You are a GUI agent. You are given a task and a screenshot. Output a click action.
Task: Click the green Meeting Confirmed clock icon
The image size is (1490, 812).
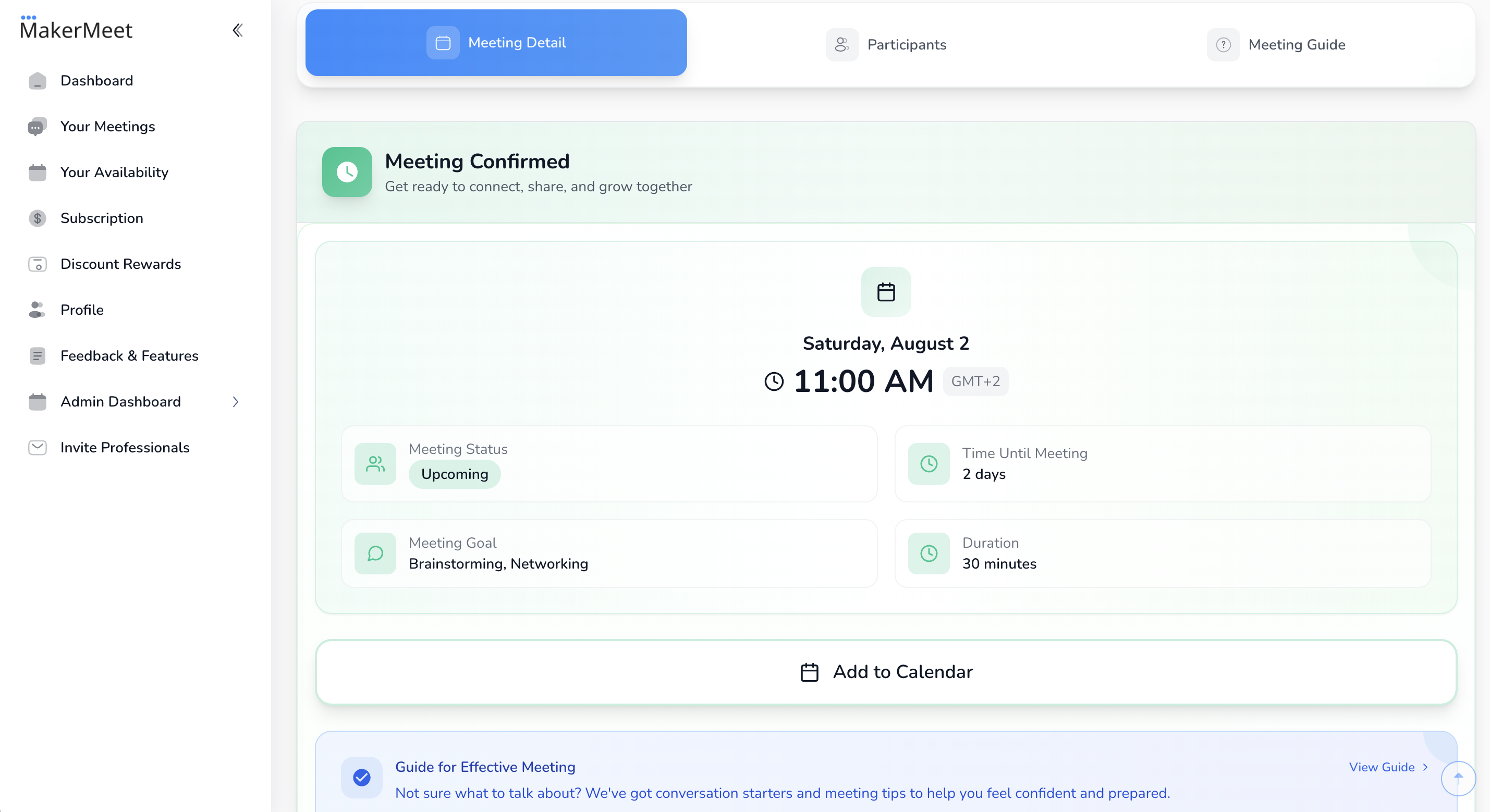347,172
